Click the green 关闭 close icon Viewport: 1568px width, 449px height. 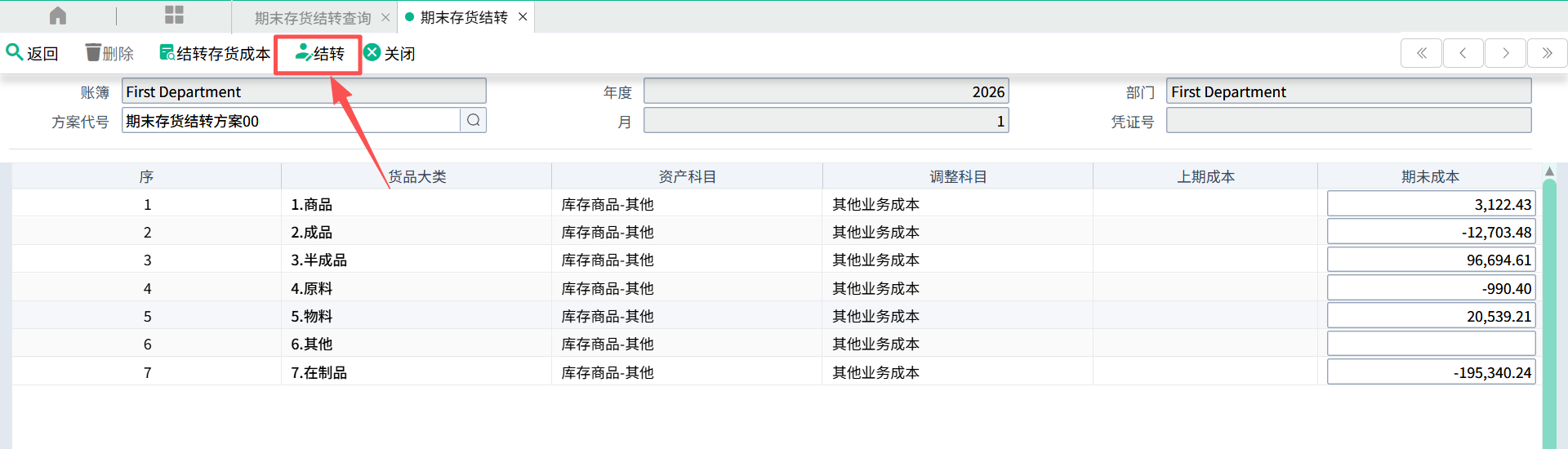coord(372,53)
